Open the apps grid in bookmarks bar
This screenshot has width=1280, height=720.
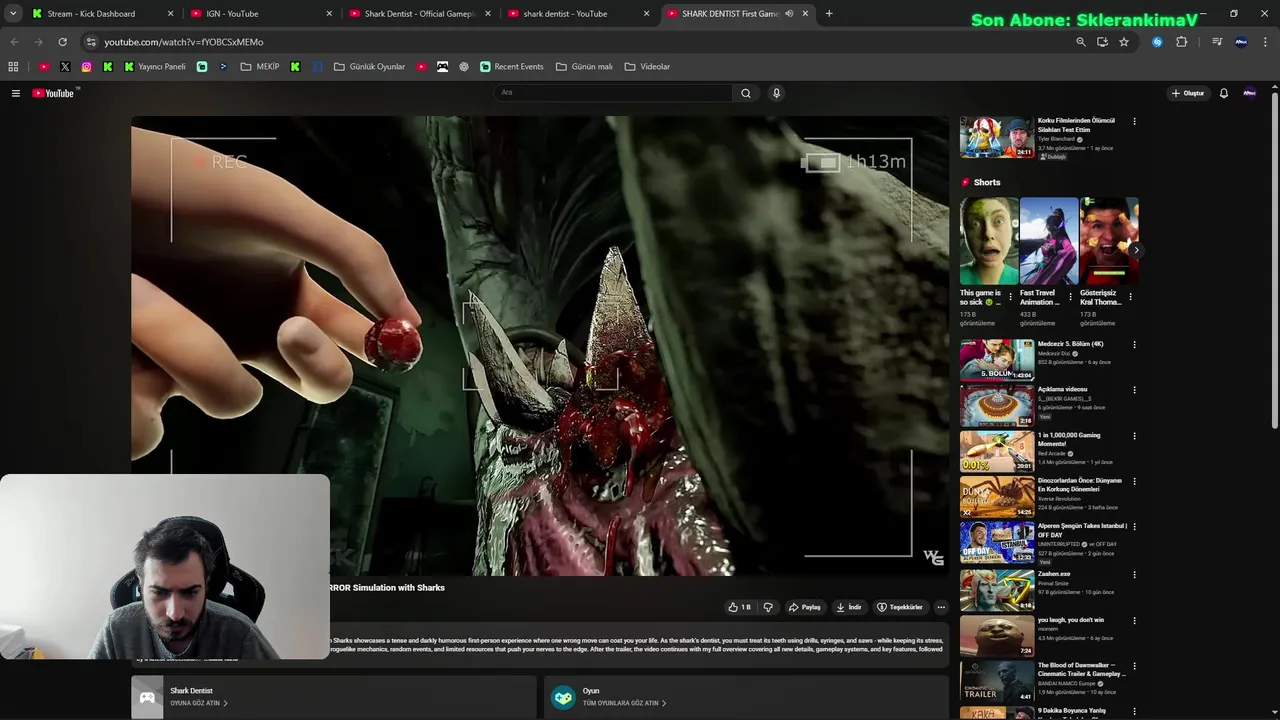pos(13,67)
